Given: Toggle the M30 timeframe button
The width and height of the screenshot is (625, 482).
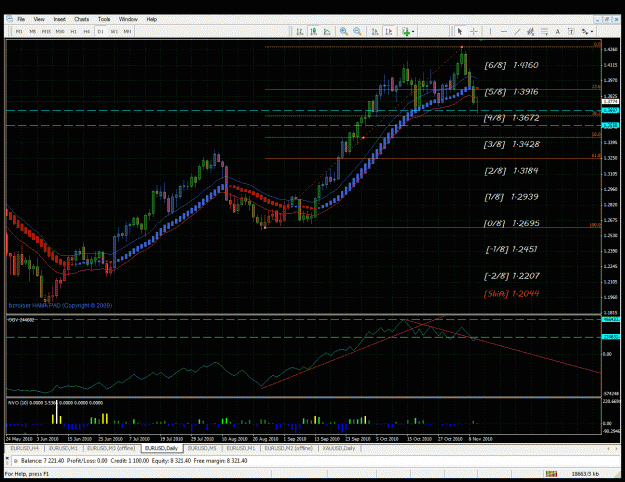Looking at the screenshot, I should point(60,31).
